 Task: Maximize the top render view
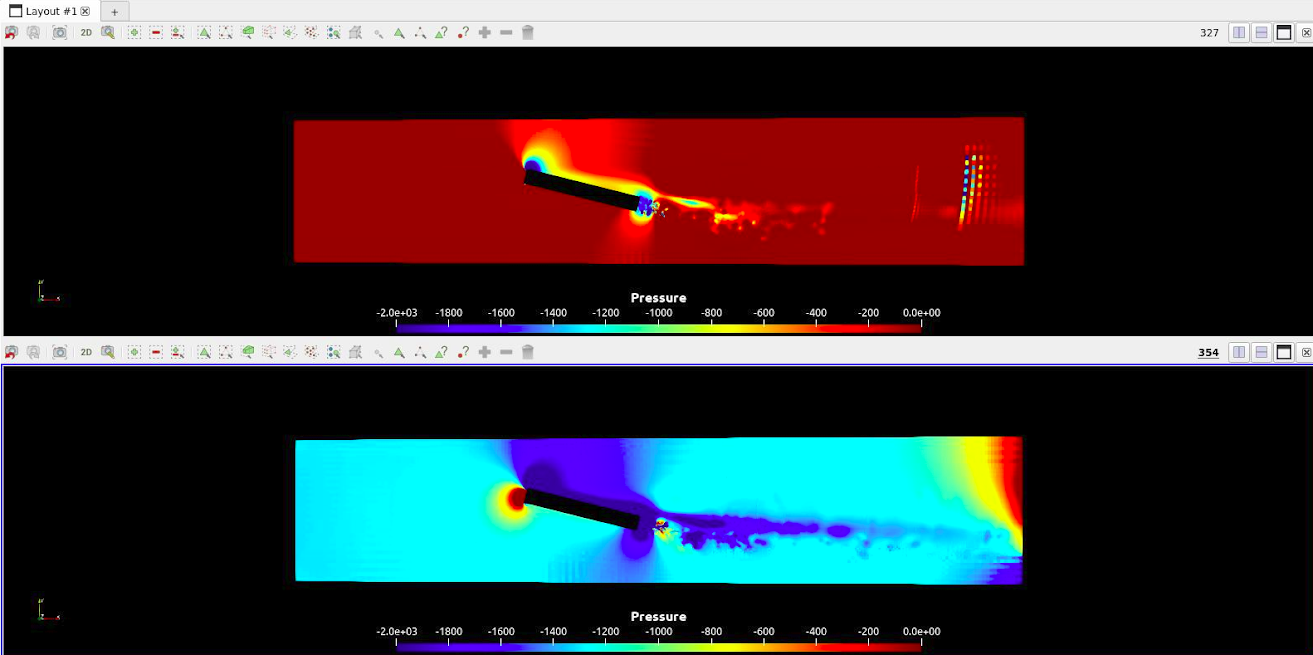[1284, 33]
